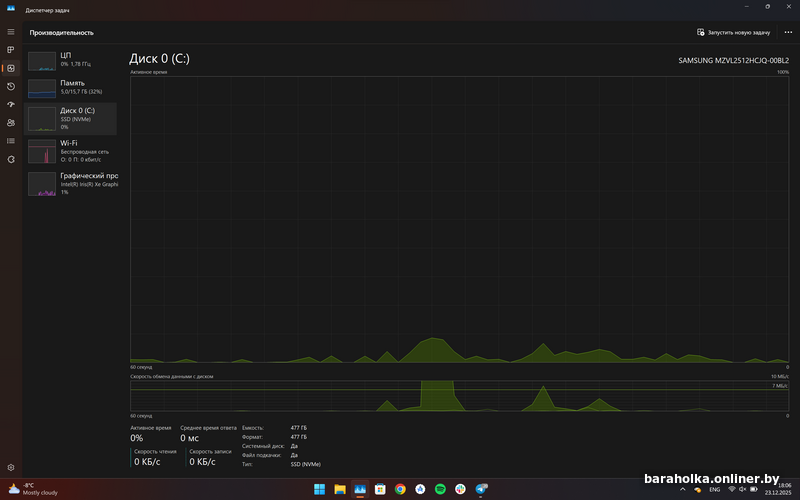Click the disk active time graph
800x500 pixels.
click(x=460, y=218)
